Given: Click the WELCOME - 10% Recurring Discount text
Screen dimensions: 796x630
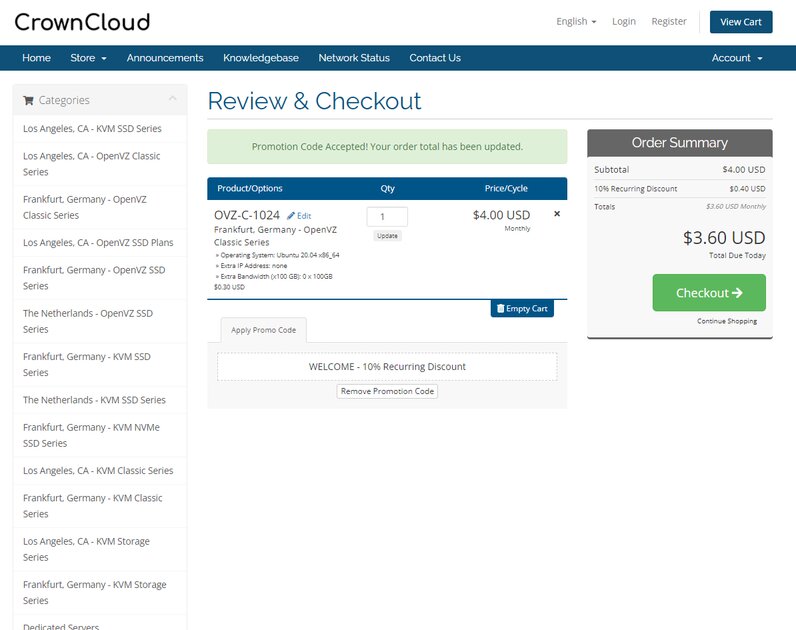Looking at the screenshot, I should (387, 367).
